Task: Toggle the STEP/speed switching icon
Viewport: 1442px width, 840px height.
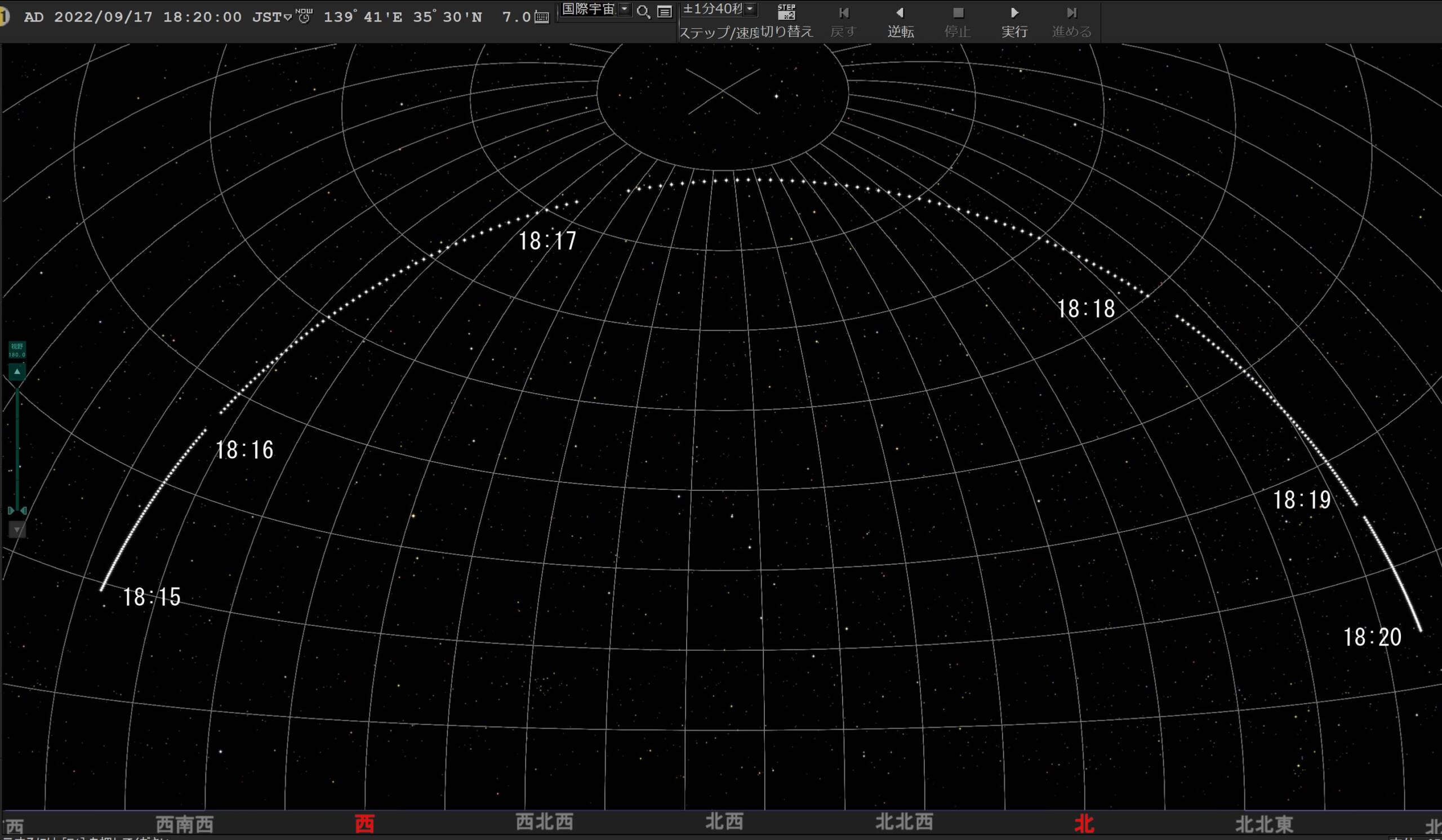Action: 786,11
